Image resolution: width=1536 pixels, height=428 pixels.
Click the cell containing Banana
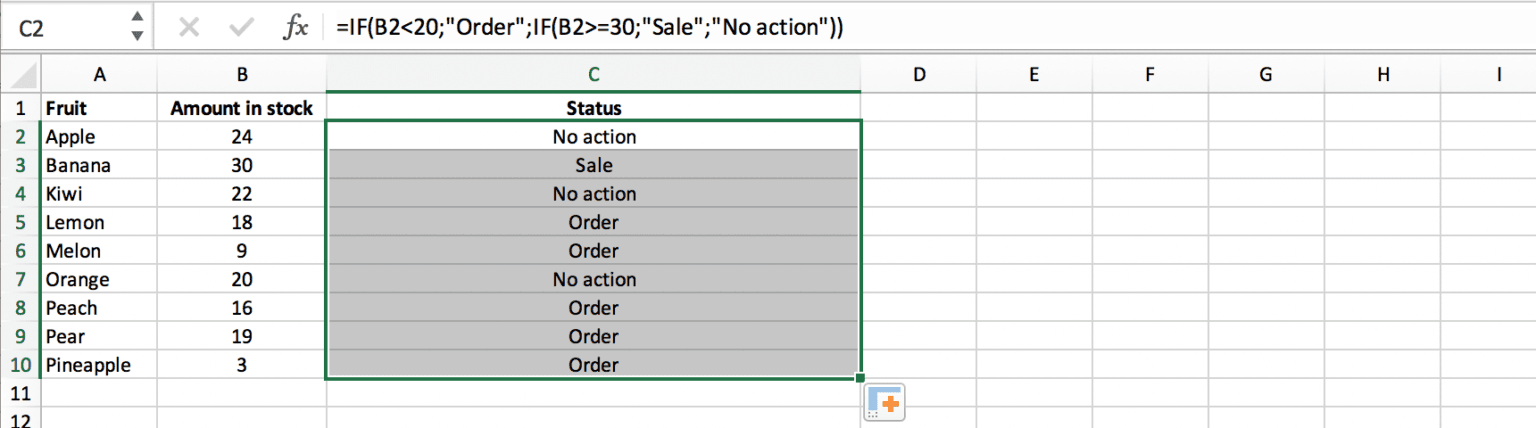click(99, 165)
